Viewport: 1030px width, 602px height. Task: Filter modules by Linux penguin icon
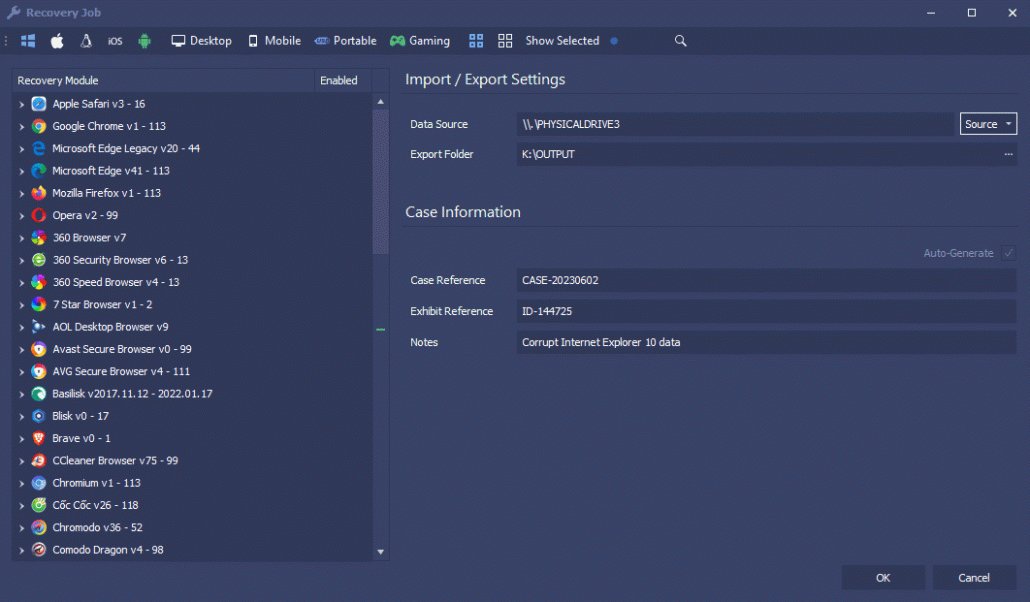tap(86, 41)
